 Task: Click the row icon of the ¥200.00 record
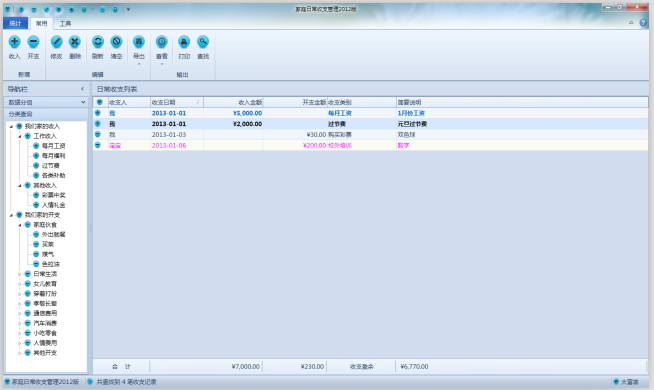point(98,145)
